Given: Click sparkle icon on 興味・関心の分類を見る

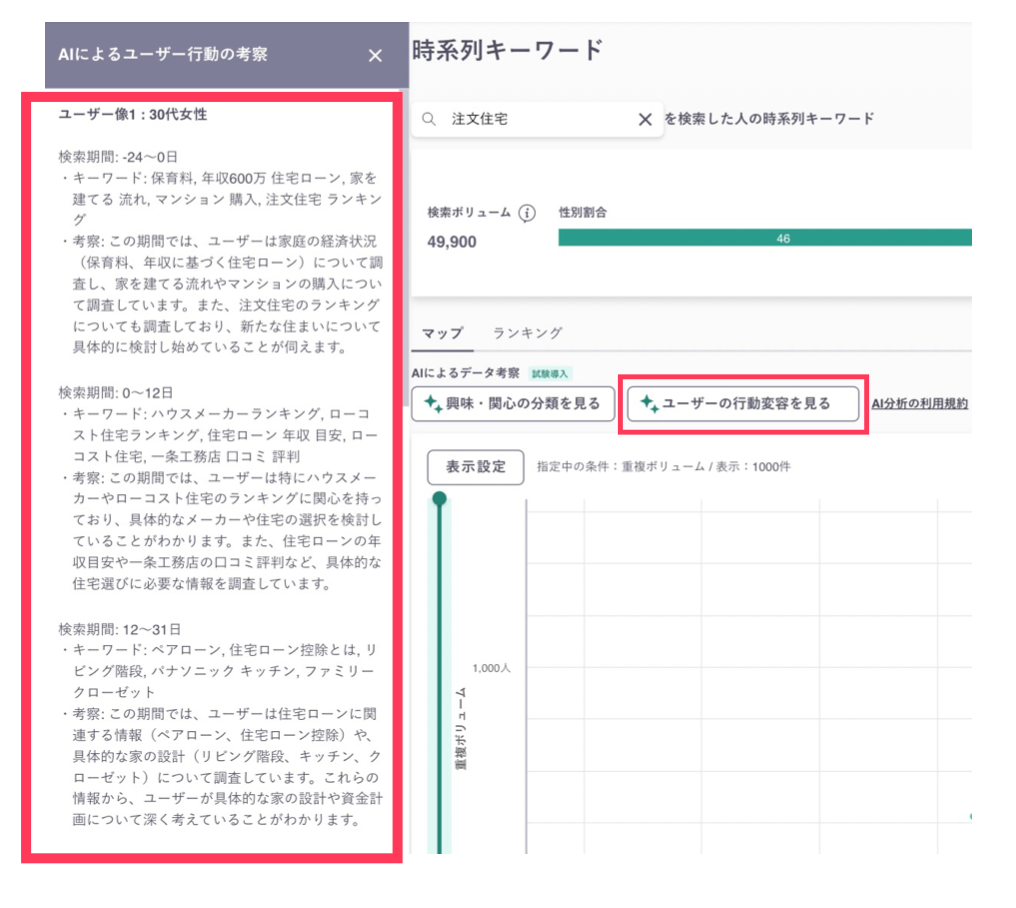Looking at the screenshot, I should pyautogui.click(x=433, y=403).
